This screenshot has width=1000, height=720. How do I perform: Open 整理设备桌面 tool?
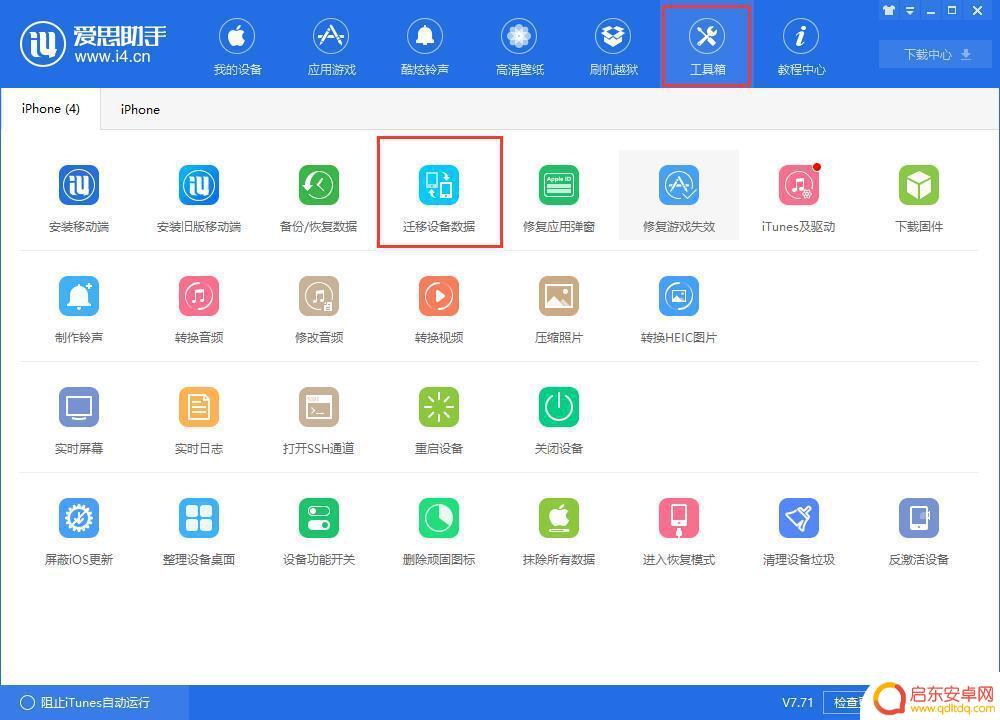(198, 531)
